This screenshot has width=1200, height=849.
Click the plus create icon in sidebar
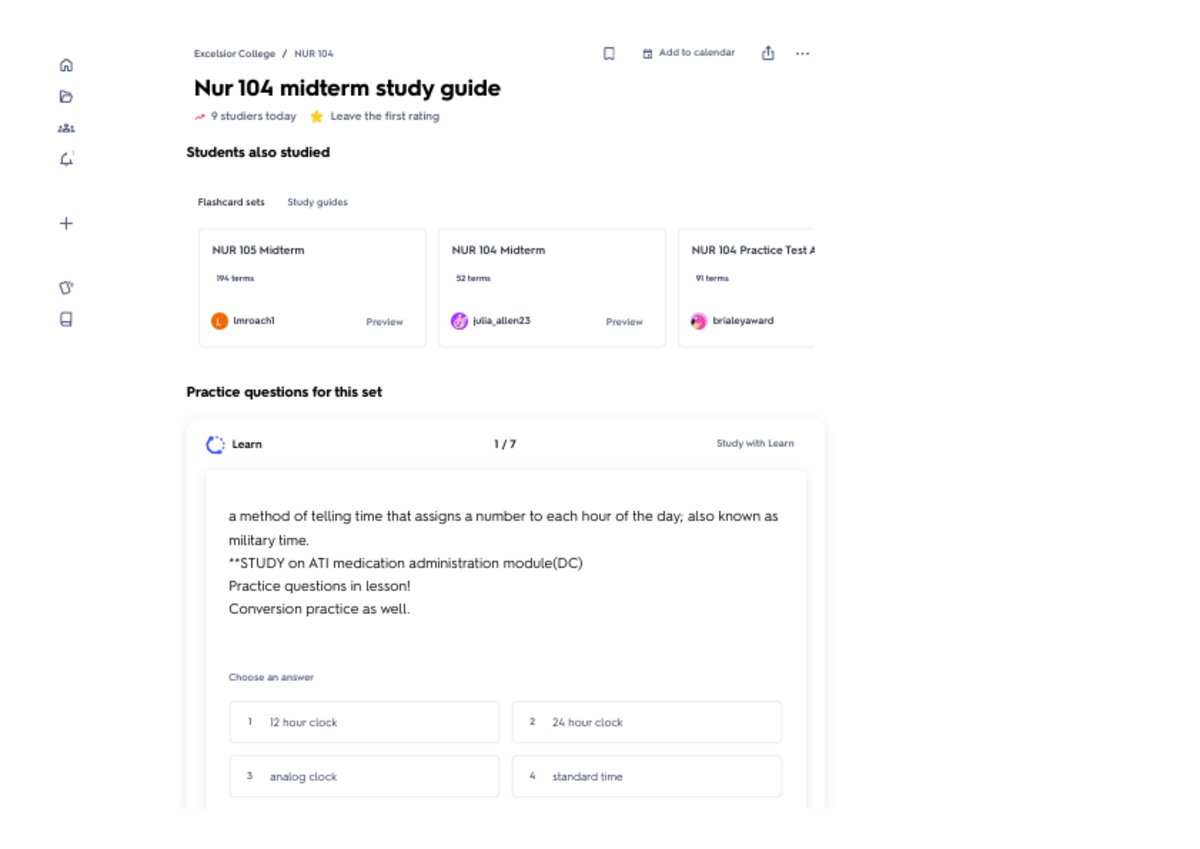tap(66, 224)
